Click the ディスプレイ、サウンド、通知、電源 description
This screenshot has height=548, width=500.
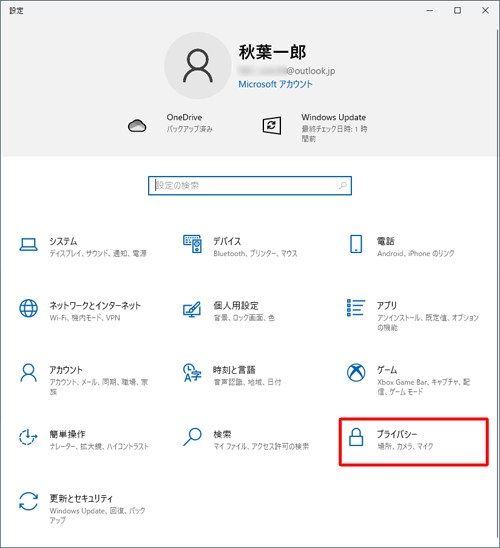[98, 253]
